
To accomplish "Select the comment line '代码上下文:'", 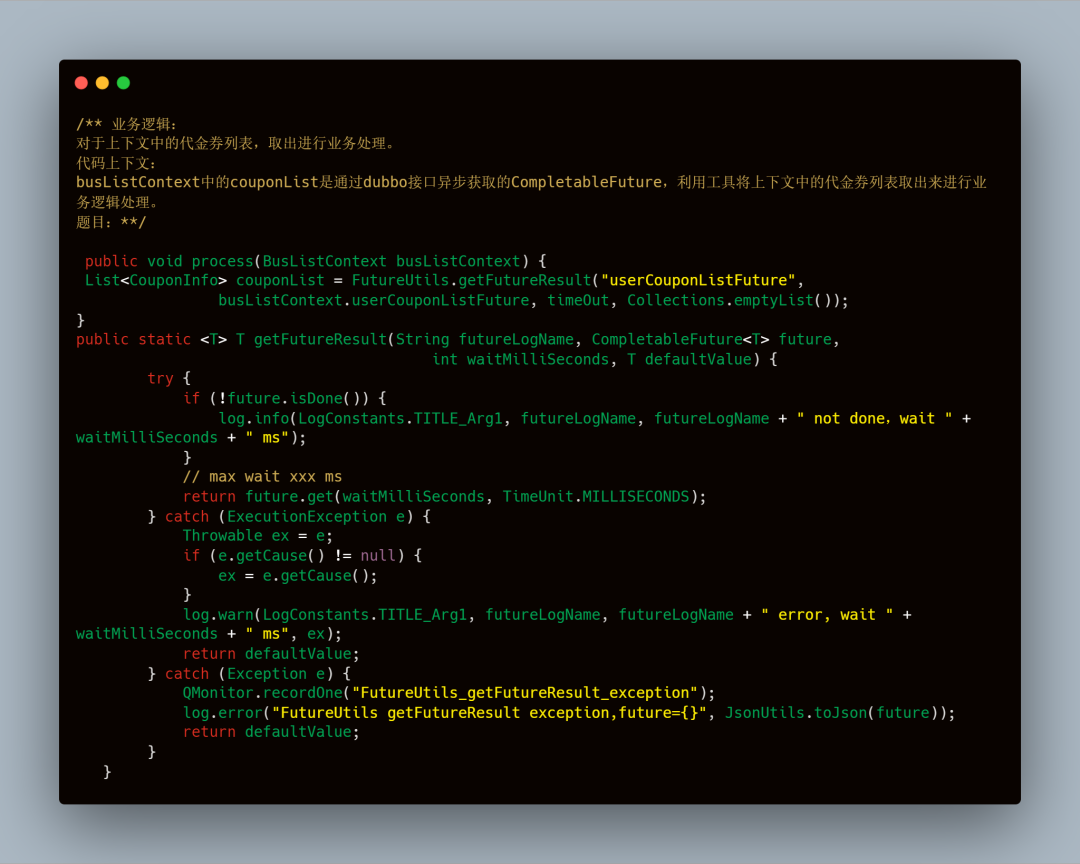I will click(x=116, y=163).
